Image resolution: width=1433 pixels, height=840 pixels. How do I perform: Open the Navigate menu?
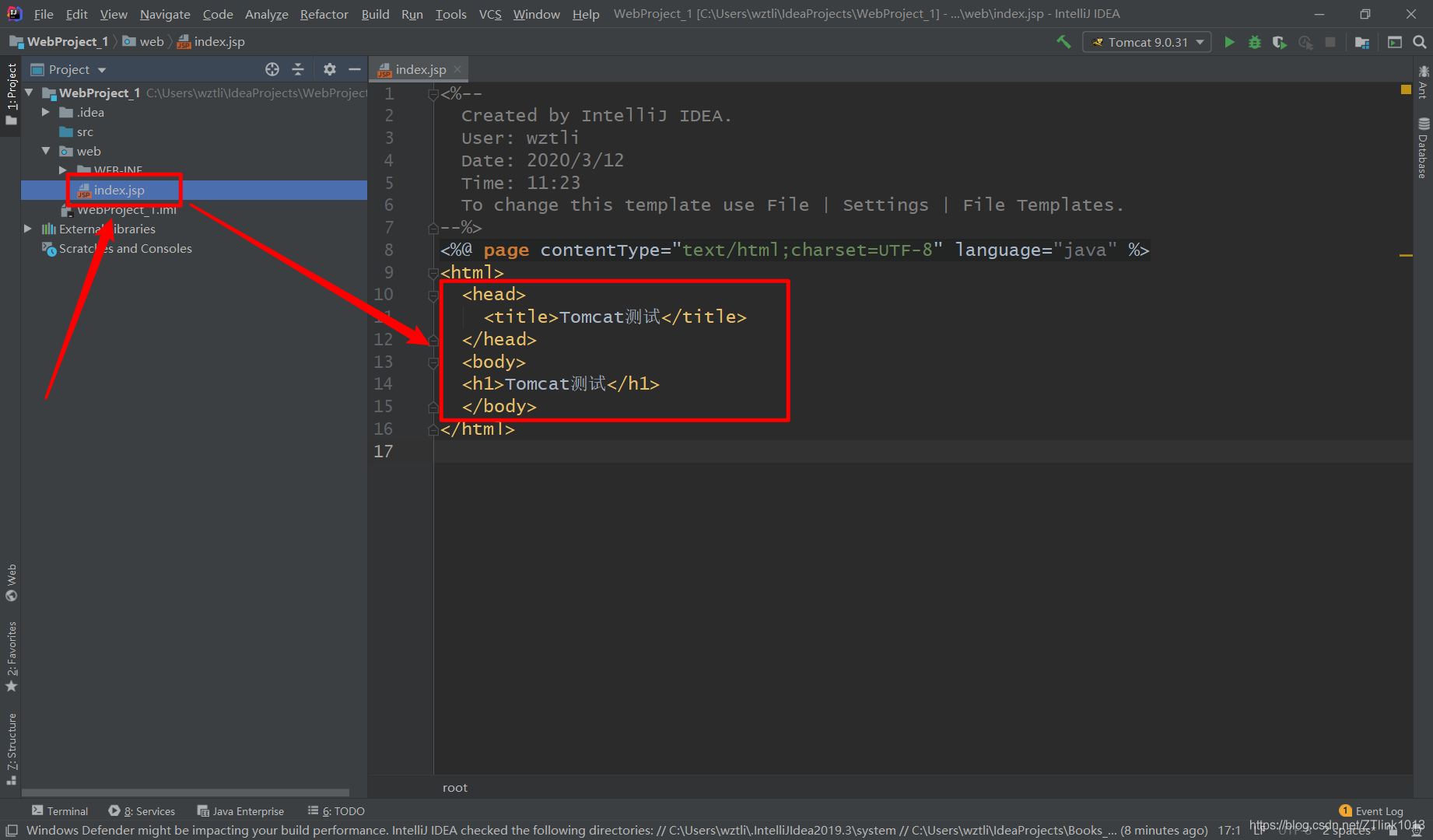pyautogui.click(x=165, y=14)
